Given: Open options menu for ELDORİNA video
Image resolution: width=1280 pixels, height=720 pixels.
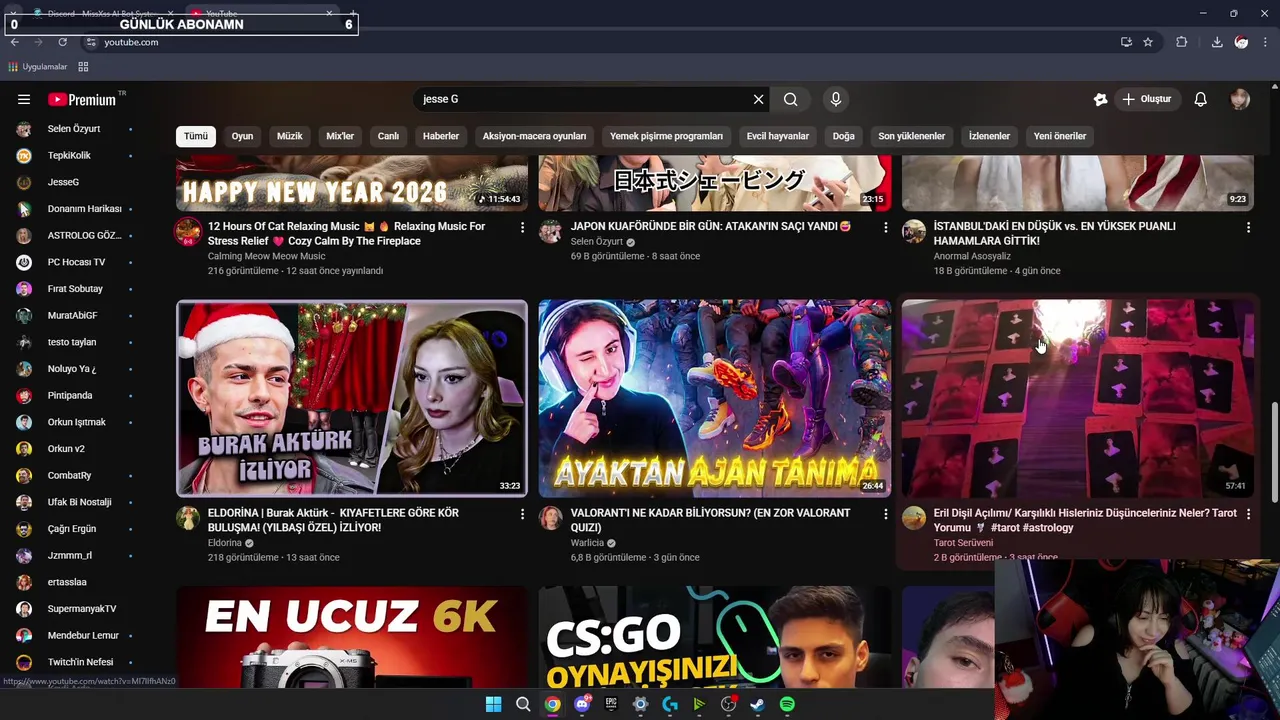Looking at the screenshot, I should (522, 514).
